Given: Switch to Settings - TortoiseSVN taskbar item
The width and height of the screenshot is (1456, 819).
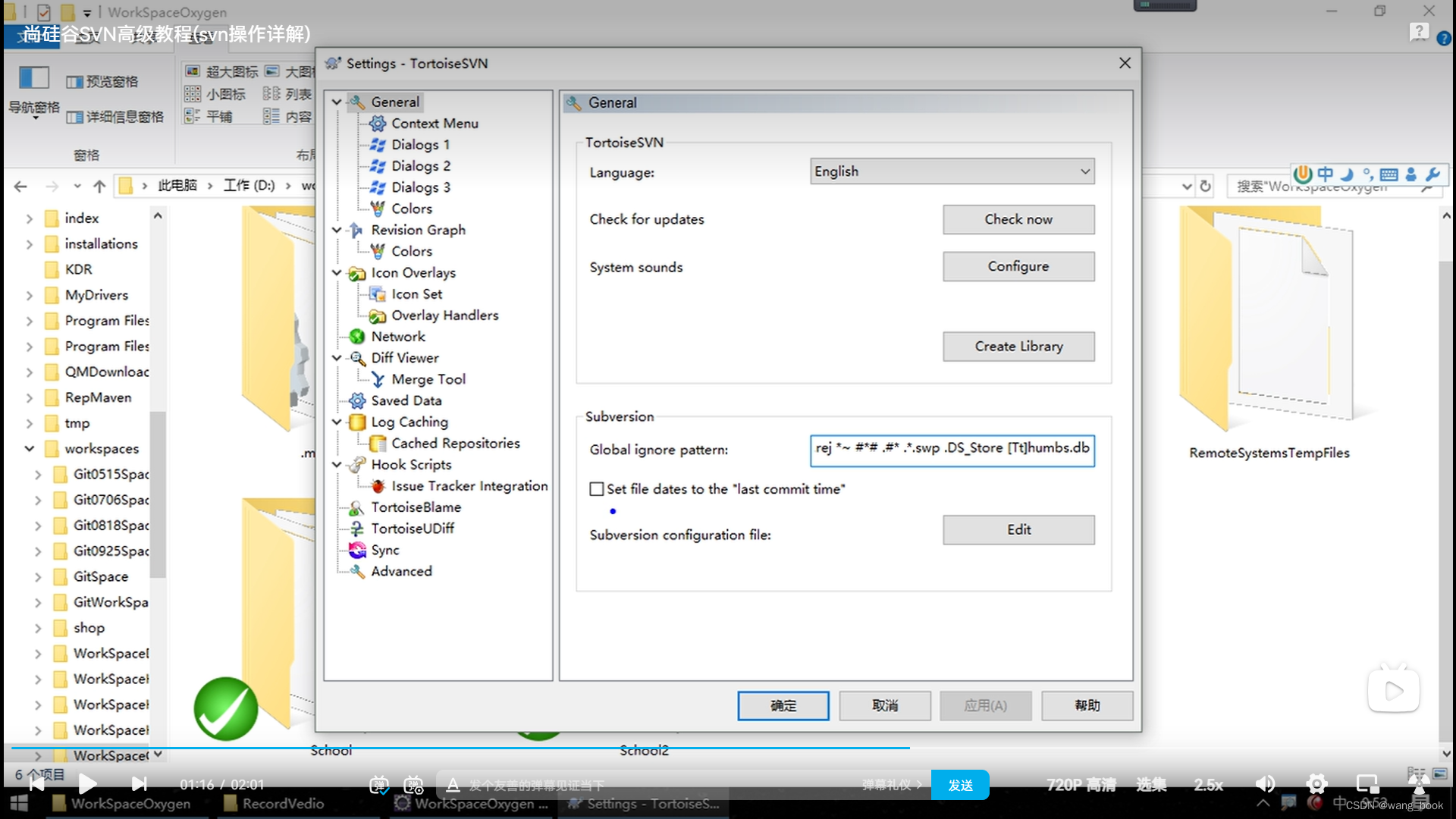Looking at the screenshot, I should (x=645, y=804).
